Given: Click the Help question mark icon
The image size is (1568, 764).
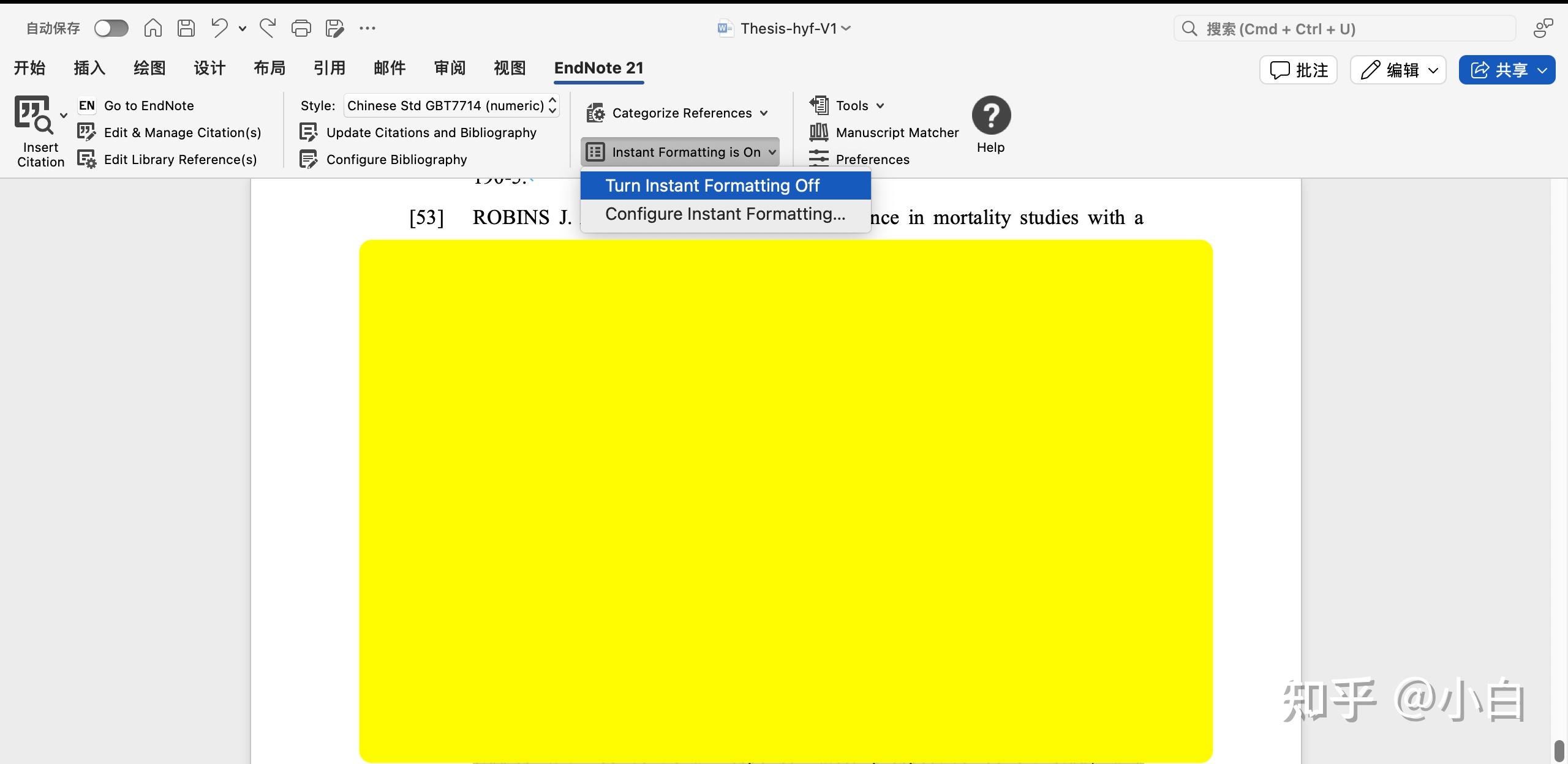Looking at the screenshot, I should click(x=990, y=115).
